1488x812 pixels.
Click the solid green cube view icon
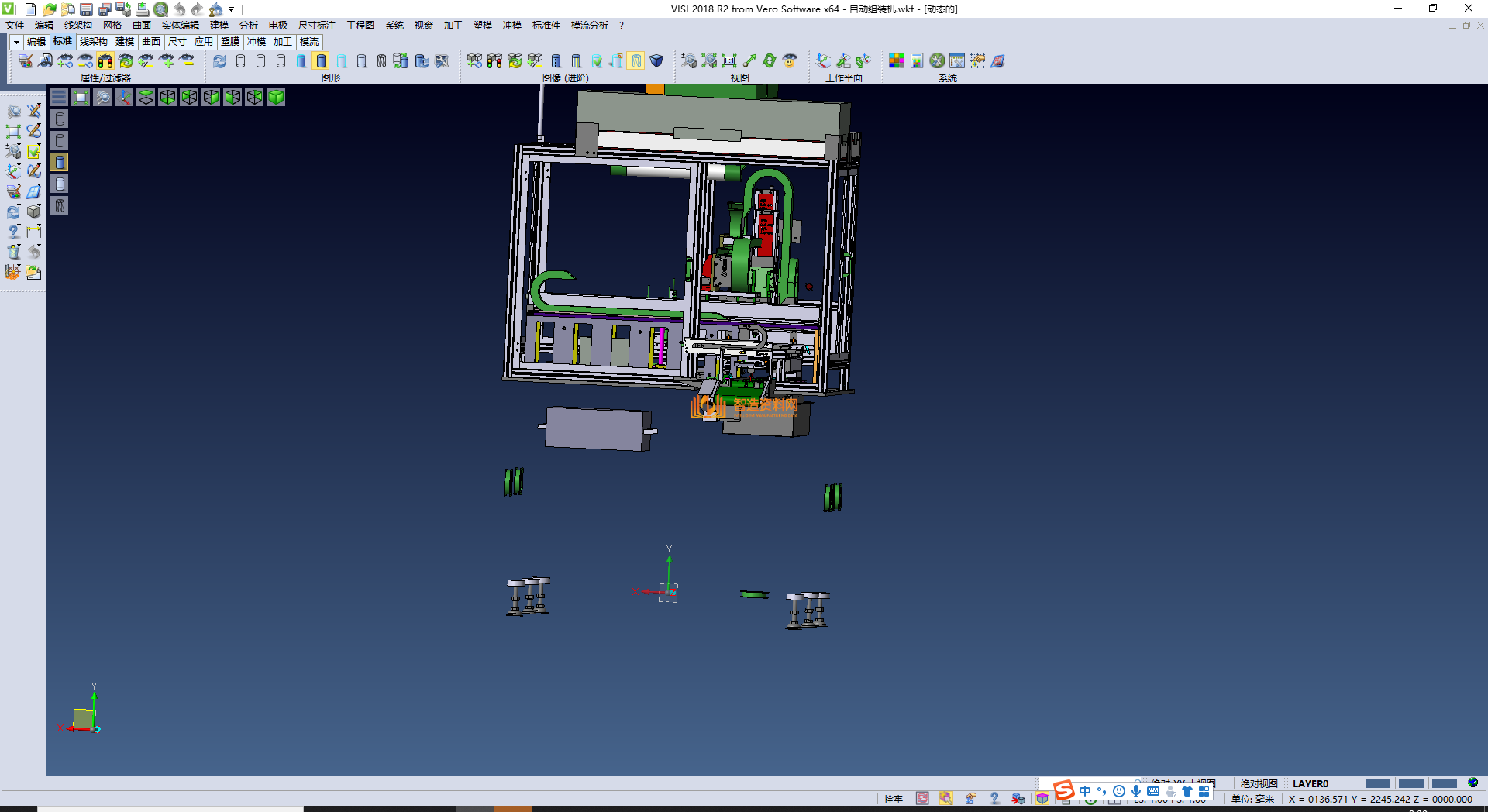click(276, 97)
